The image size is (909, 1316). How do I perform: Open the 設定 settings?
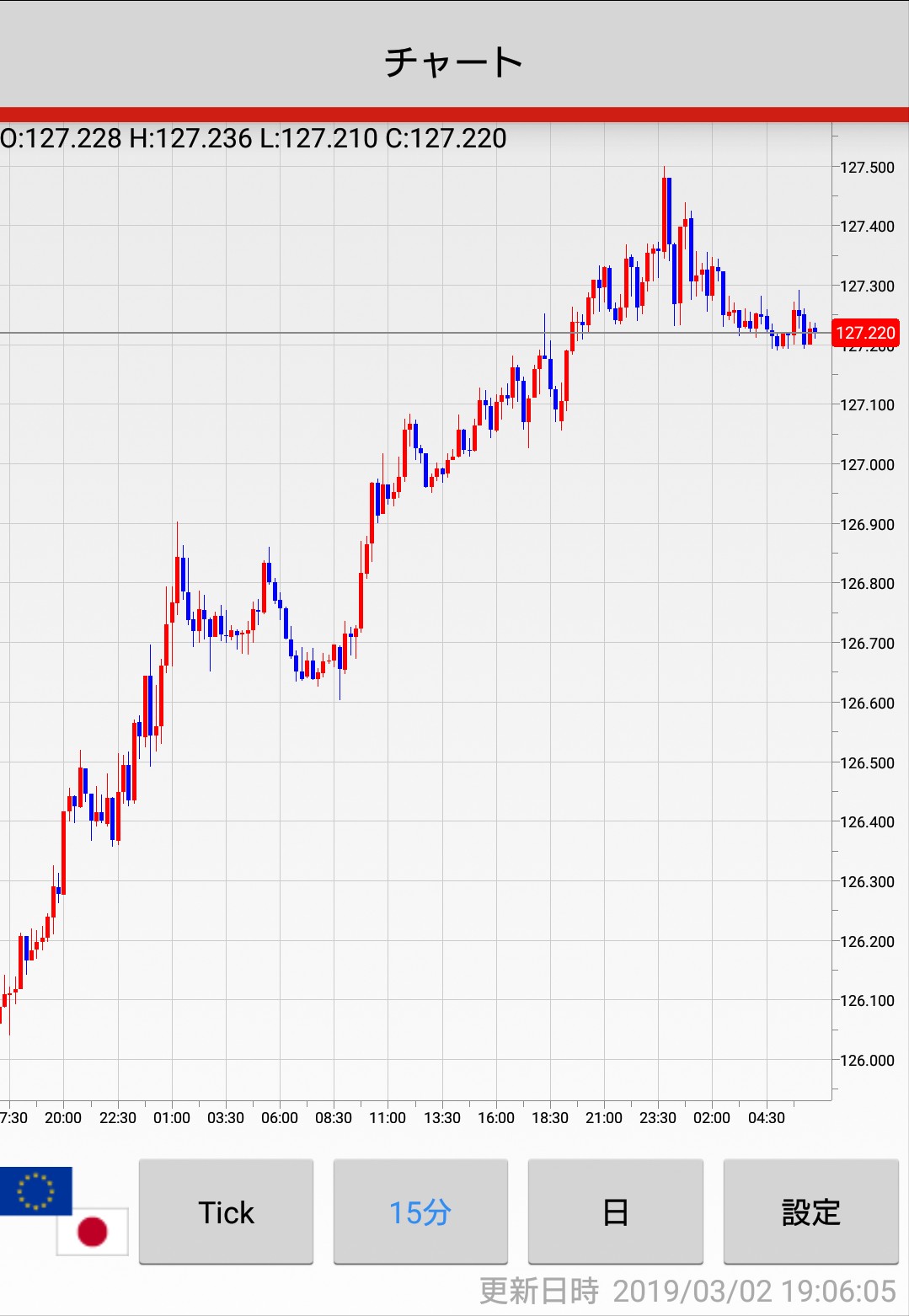810,1212
